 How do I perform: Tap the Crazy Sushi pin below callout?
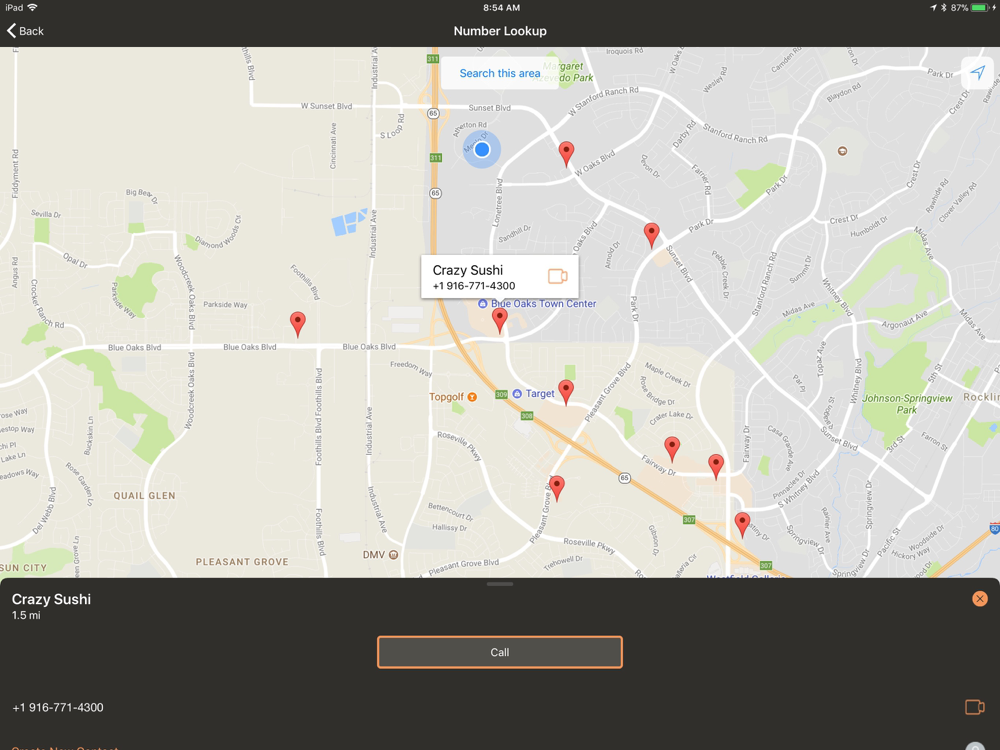[500, 321]
